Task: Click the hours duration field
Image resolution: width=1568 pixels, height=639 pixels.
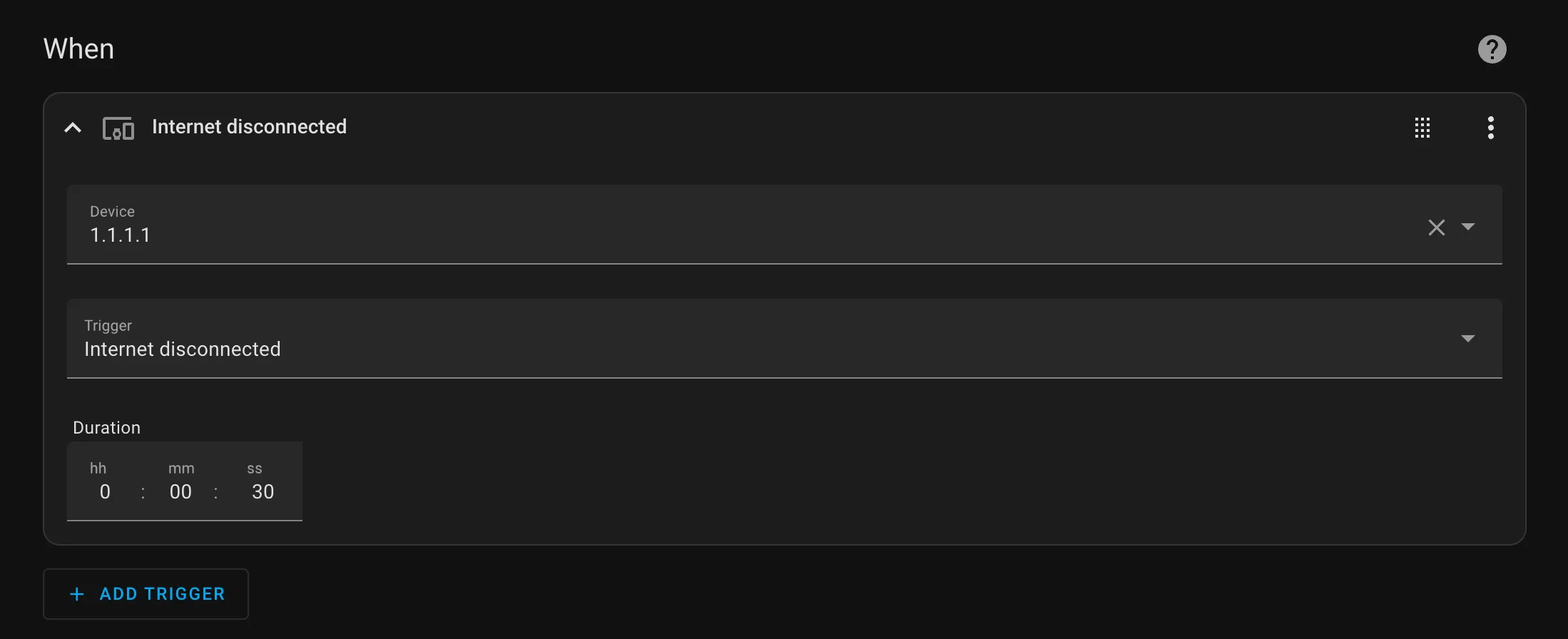Action: [x=105, y=492]
